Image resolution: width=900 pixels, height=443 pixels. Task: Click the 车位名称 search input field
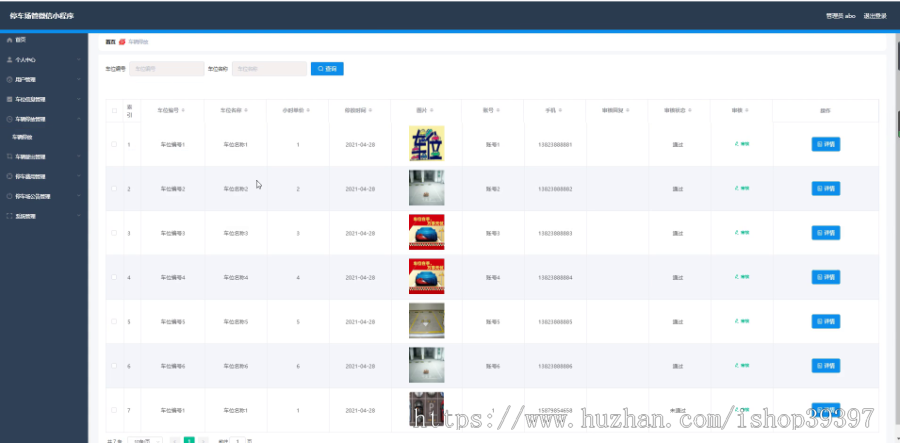269,69
